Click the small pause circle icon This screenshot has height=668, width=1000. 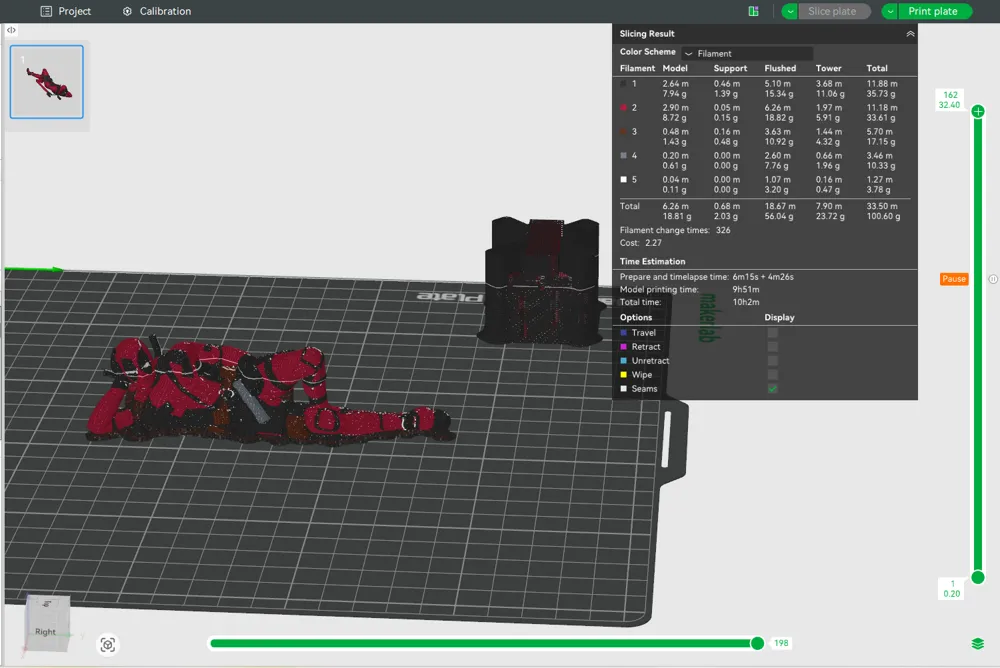tap(993, 279)
